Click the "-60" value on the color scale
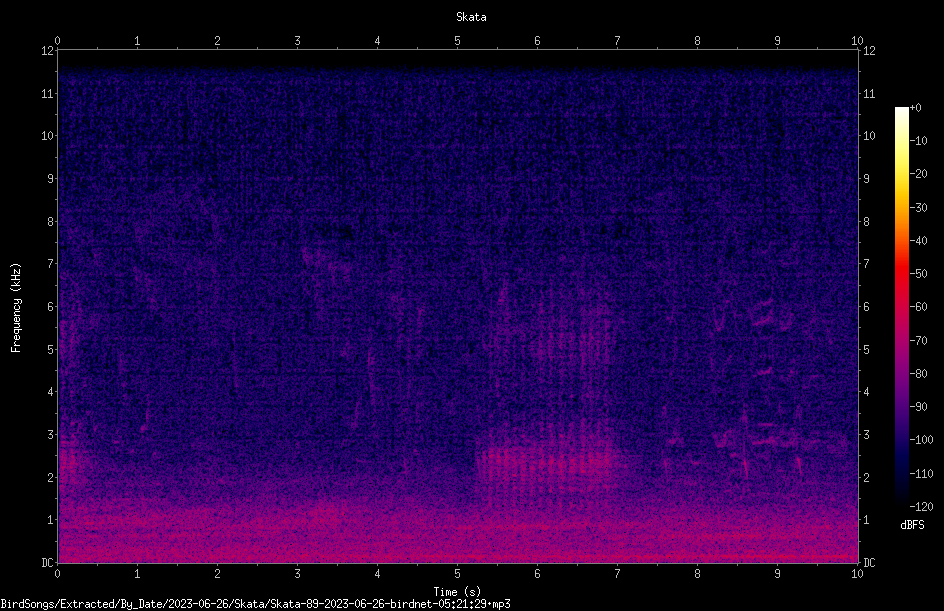The image size is (944, 611). [918, 307]
